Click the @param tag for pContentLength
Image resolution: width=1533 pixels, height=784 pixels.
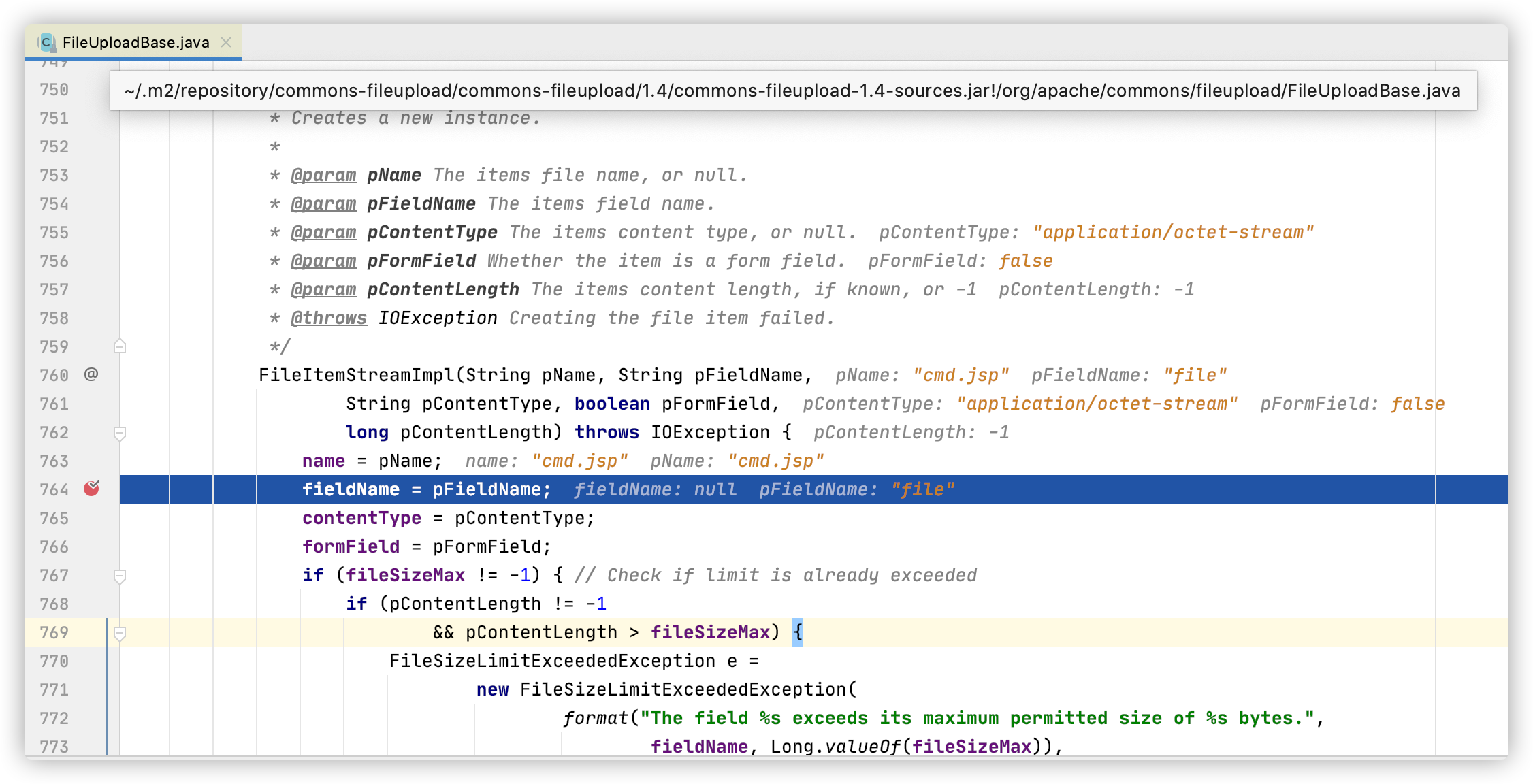[x=323, y=290]
